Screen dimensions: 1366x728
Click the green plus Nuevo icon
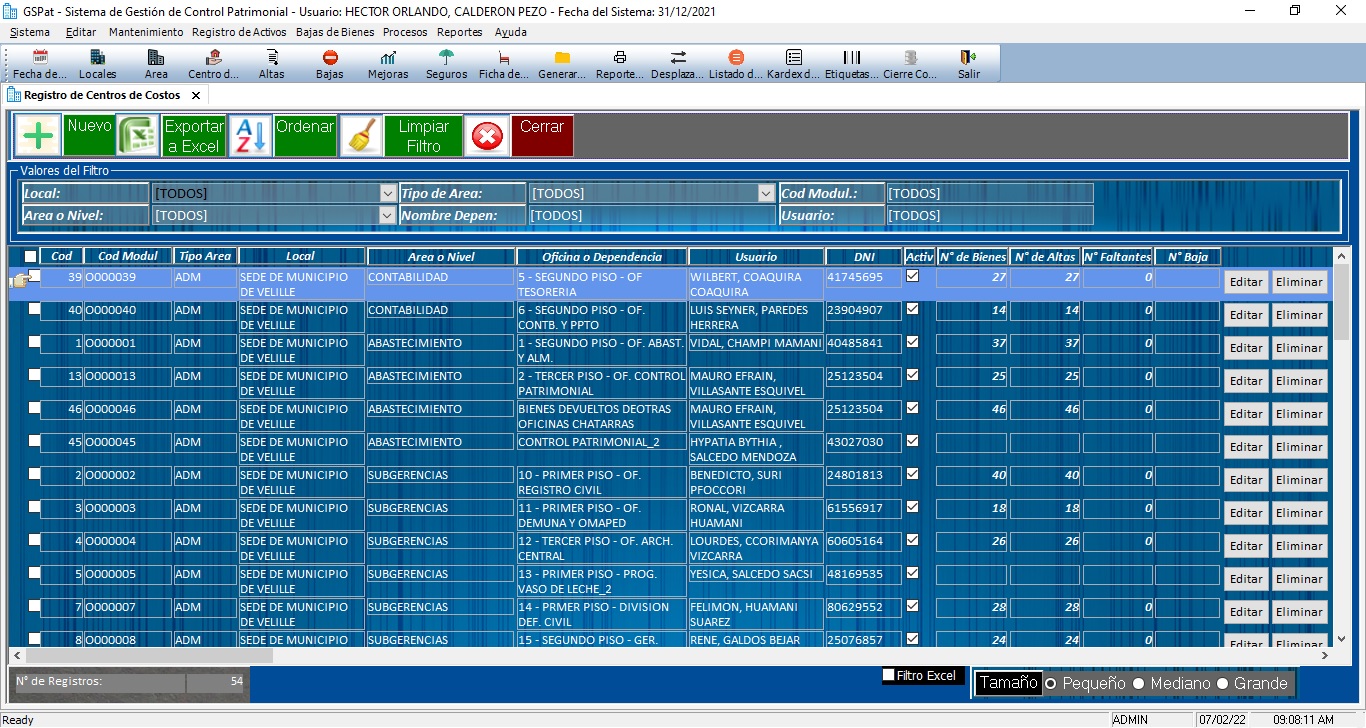pyautogui.click(x=38, y=136)
